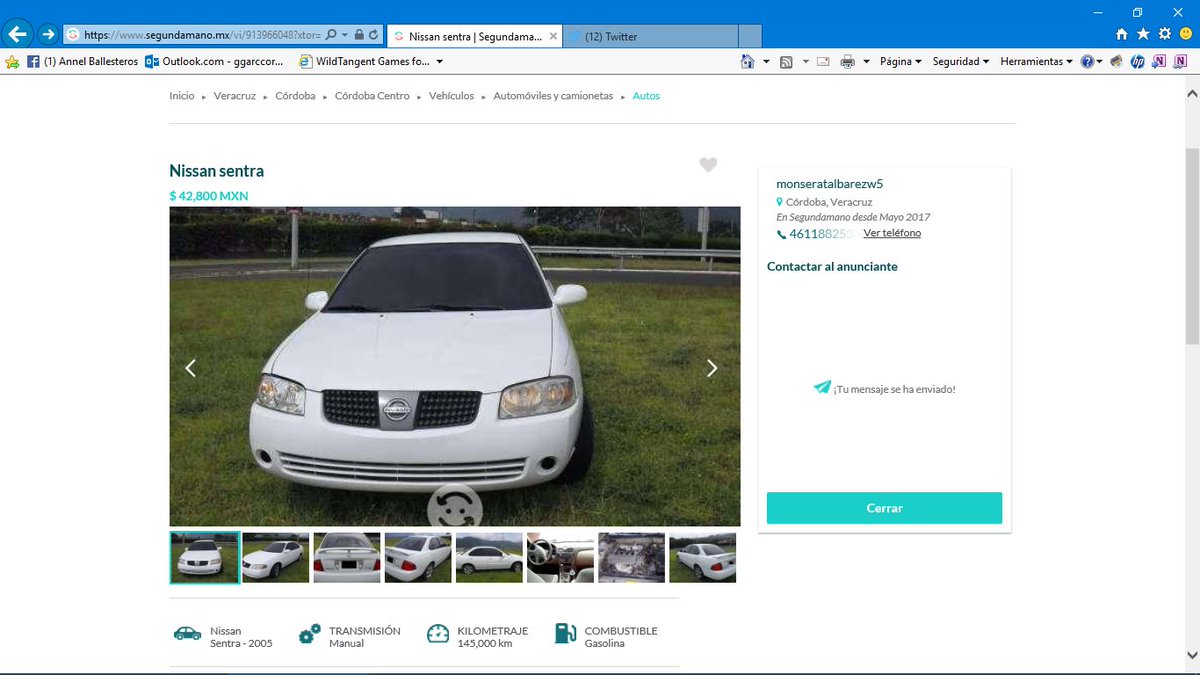Screen dimensions: 1200x675
Task: Refresh the page with the reload icon
Action: tap(374, 34)
